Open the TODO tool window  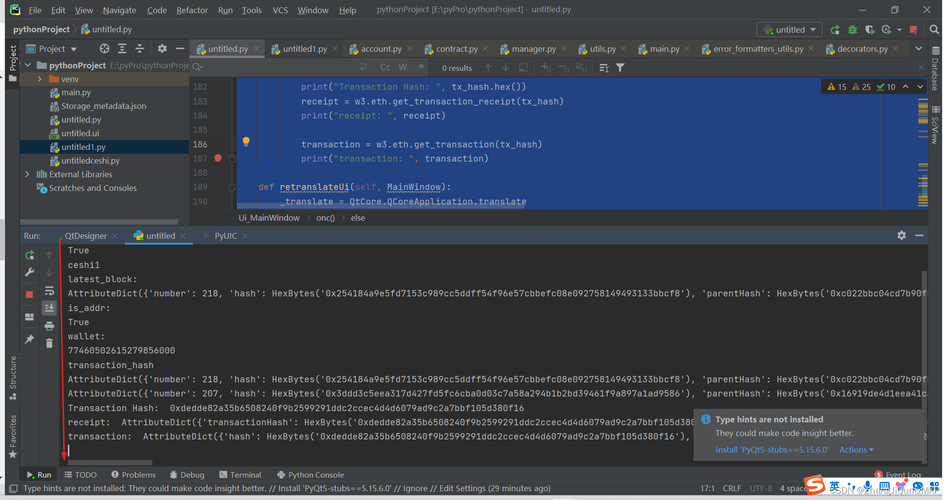80,475
